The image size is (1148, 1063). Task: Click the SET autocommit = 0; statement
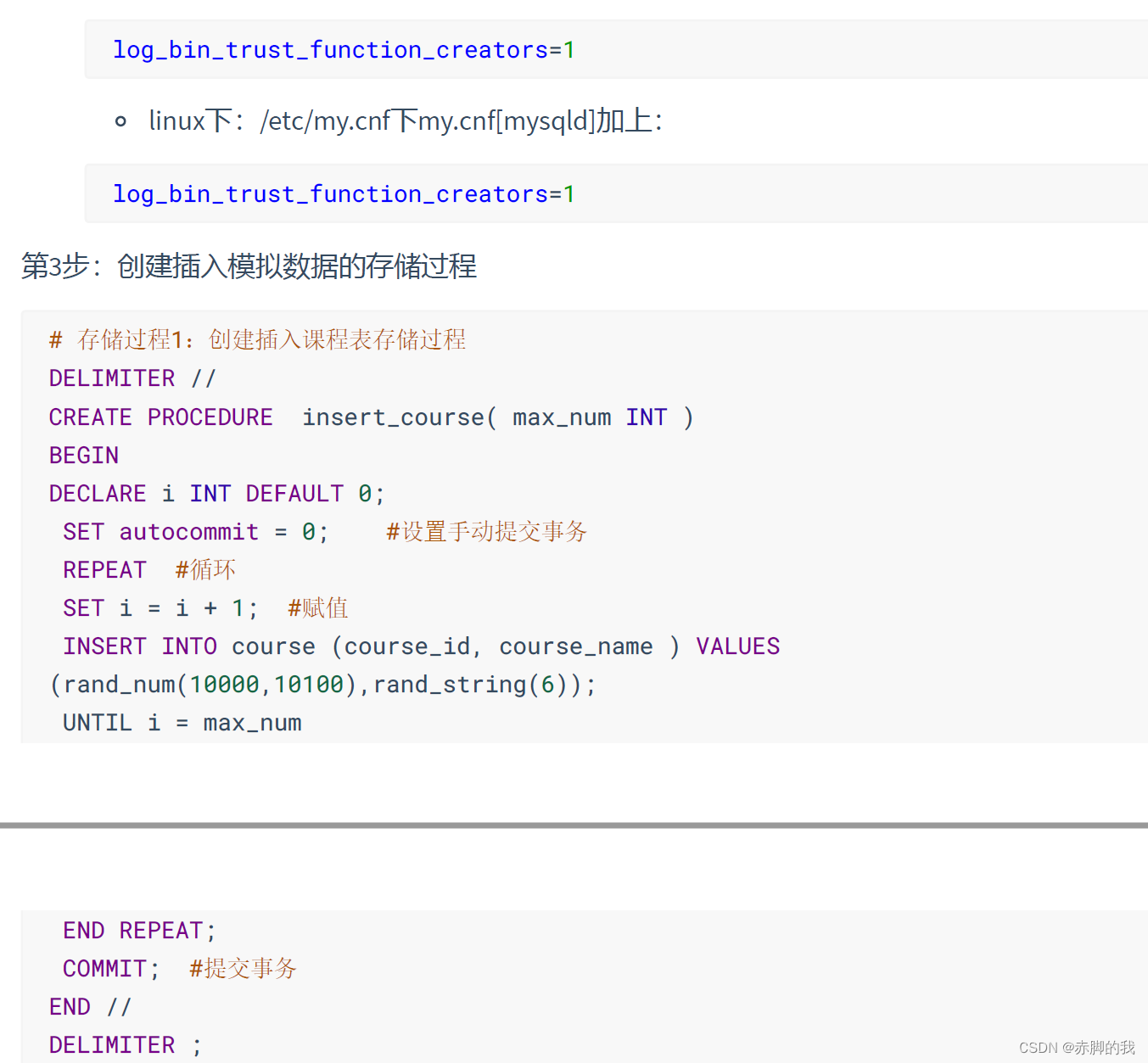195,532
